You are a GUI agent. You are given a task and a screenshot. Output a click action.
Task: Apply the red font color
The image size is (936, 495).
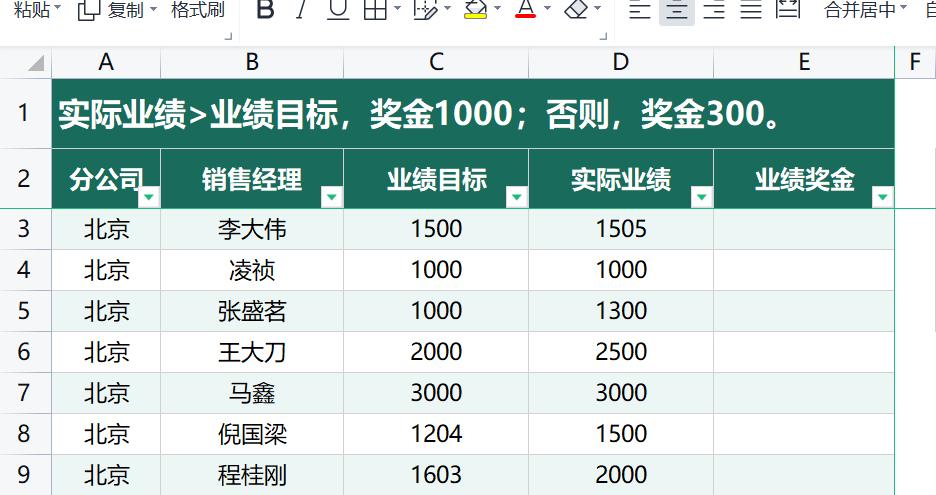click(525, 9)
